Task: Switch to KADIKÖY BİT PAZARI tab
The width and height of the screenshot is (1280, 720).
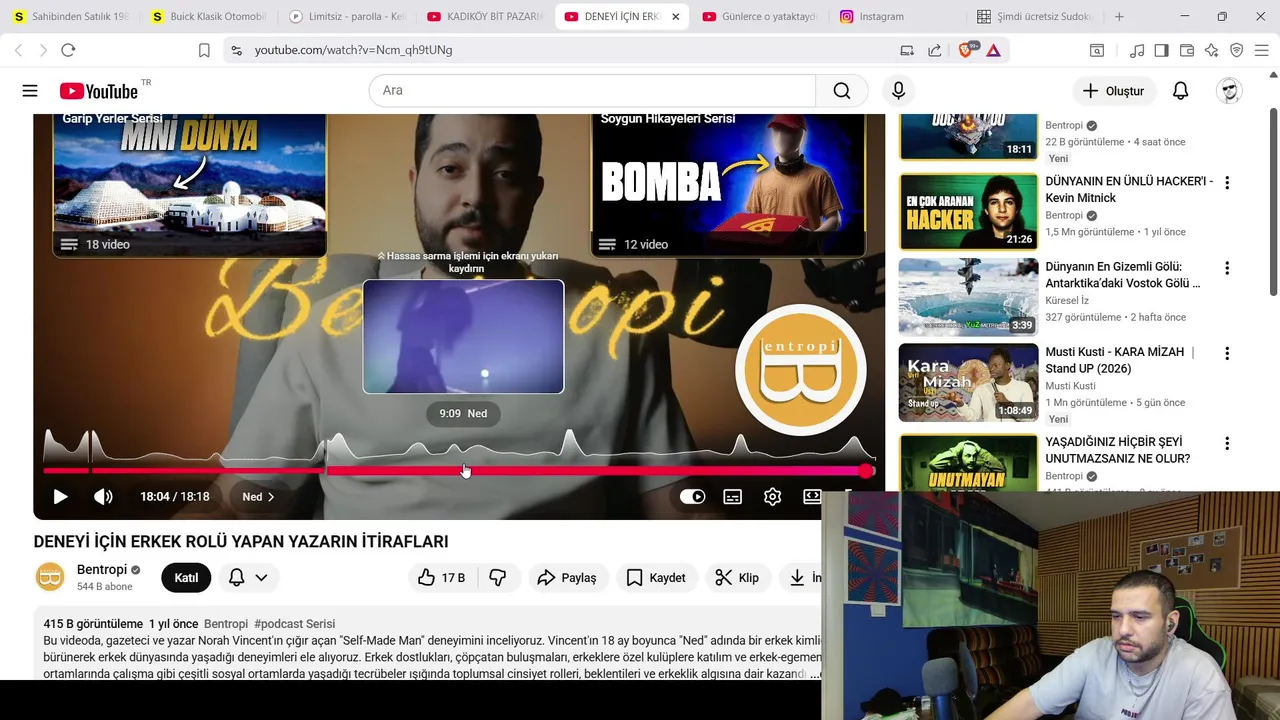Action: click(x=484, y=17)
